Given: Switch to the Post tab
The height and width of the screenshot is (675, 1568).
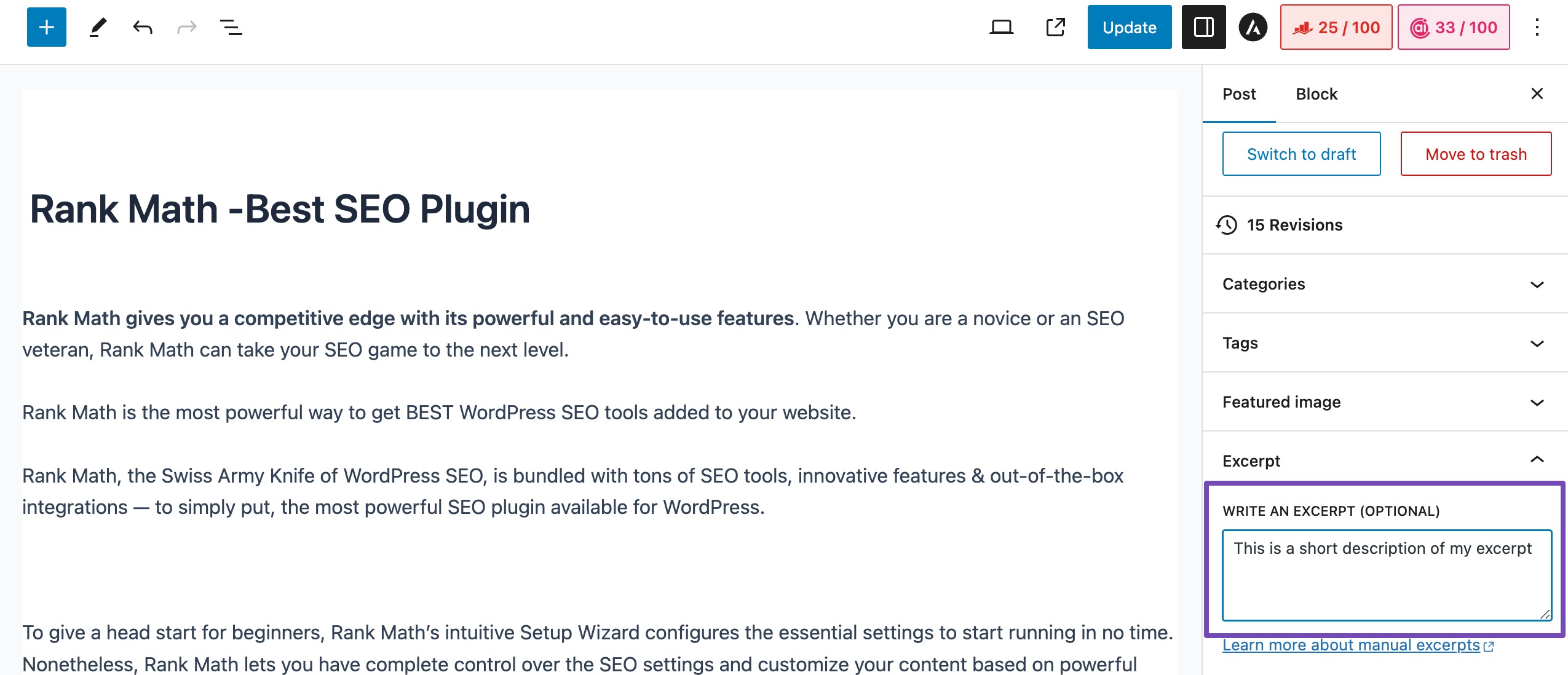Looking at the screenshot, I should (1238, 94).
